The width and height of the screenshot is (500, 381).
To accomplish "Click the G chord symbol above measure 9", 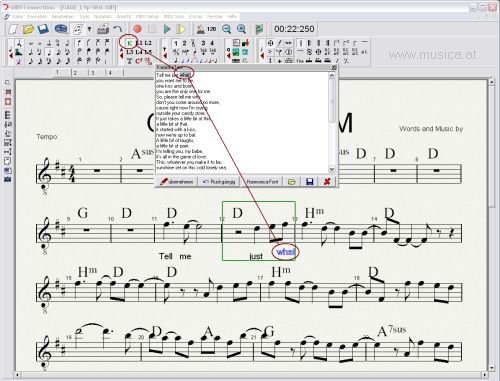I will (83, 213).
